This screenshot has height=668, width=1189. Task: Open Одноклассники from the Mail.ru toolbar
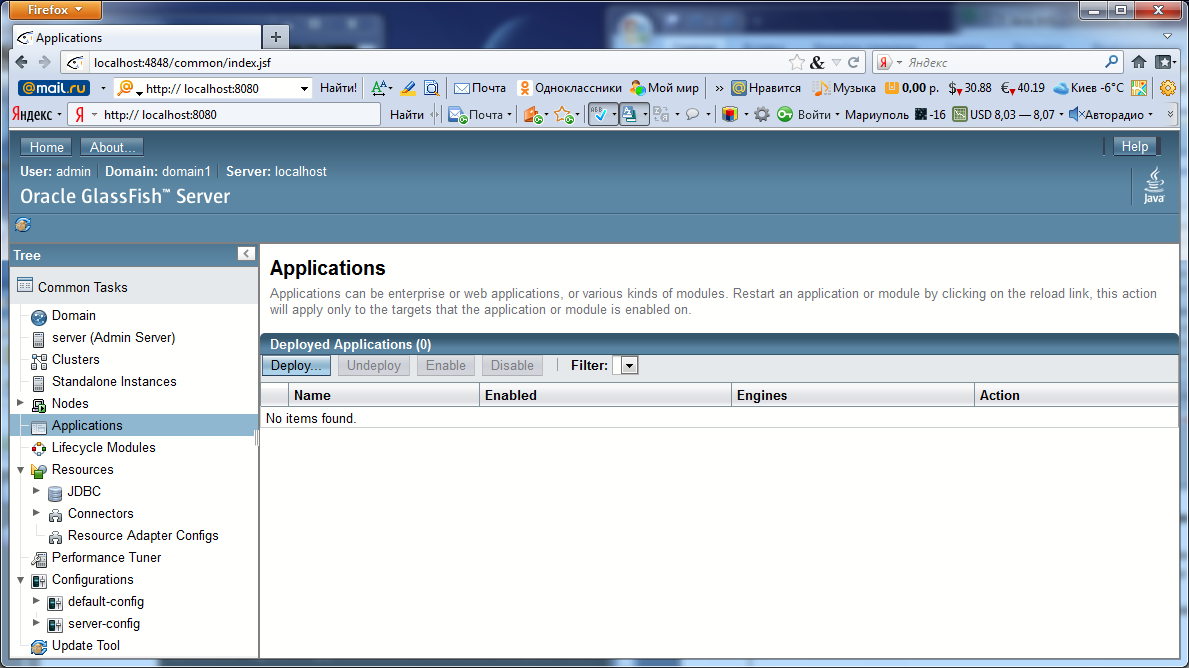coord(569,89)
